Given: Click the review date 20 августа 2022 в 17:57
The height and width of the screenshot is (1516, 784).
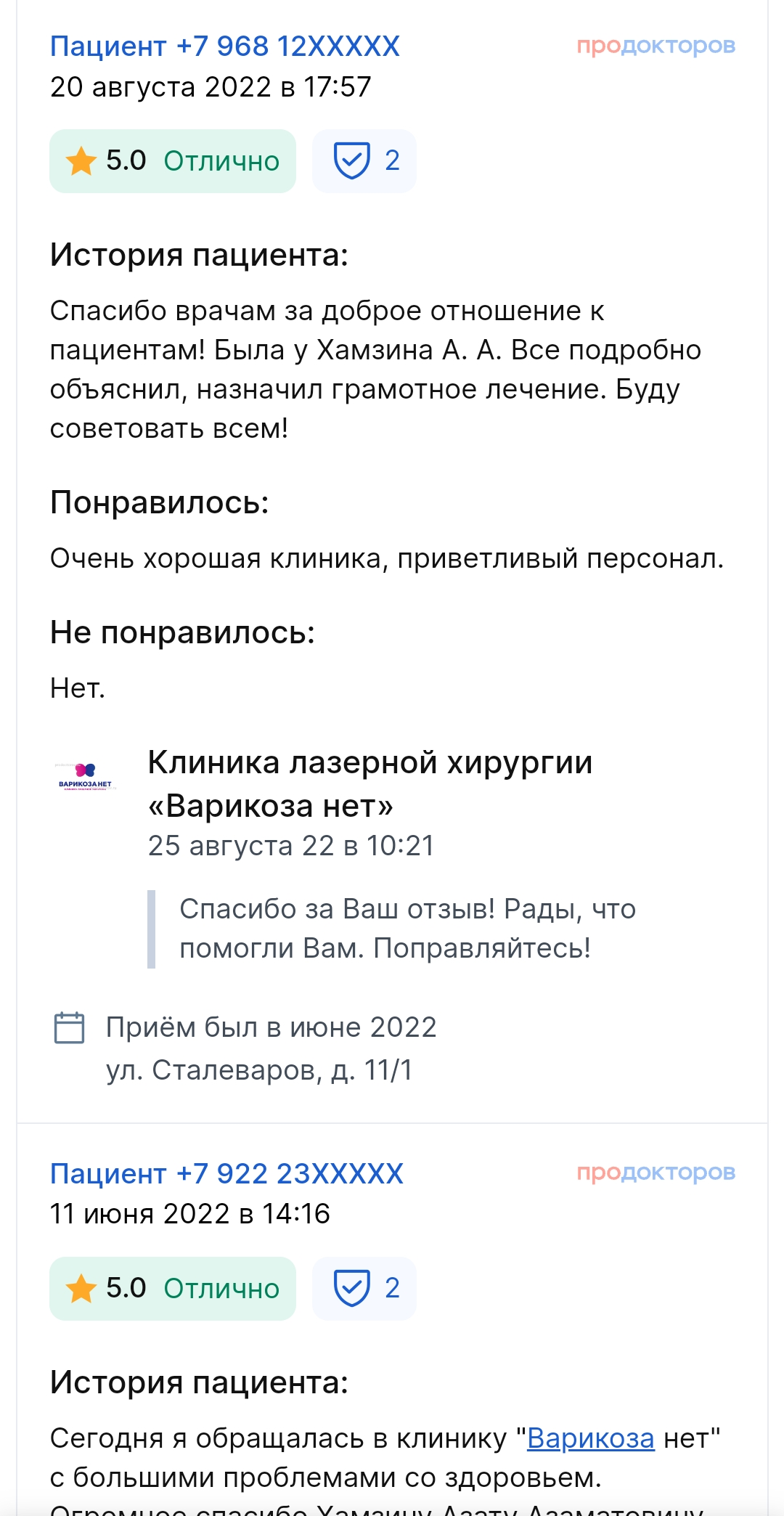Looking at the screenshot, I should 211,87.
